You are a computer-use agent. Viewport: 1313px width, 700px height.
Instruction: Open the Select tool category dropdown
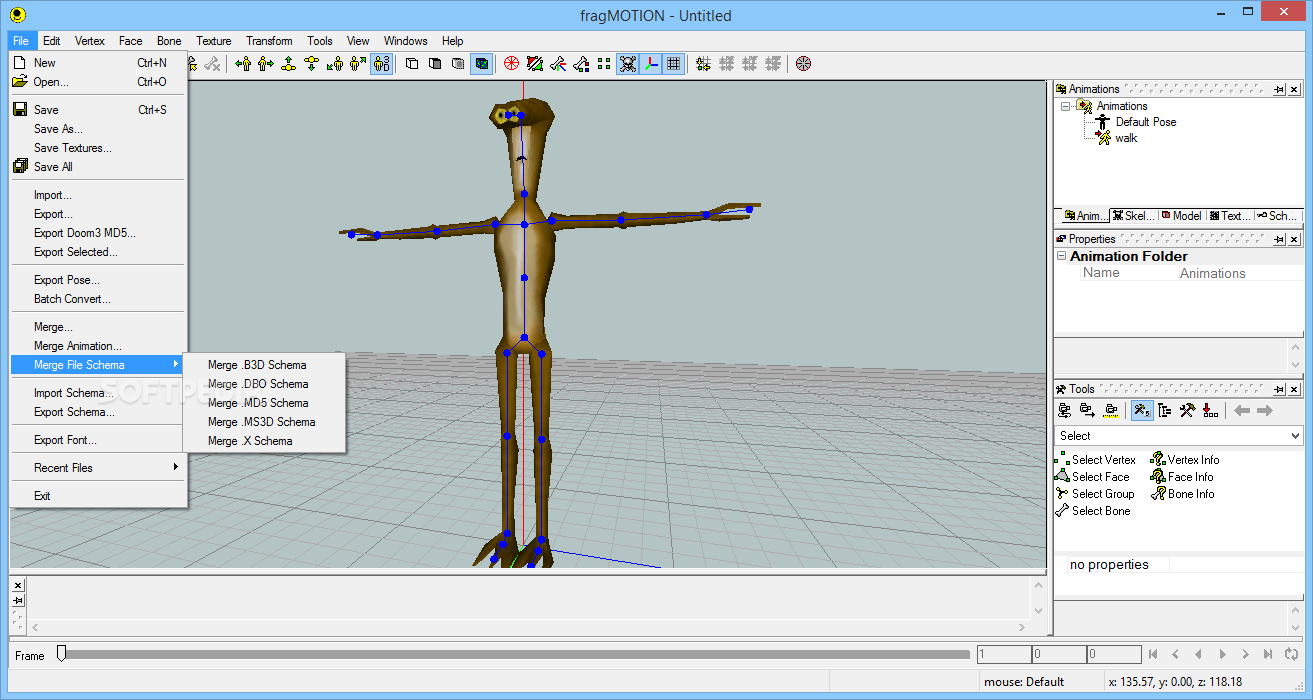click(1179, 436)
